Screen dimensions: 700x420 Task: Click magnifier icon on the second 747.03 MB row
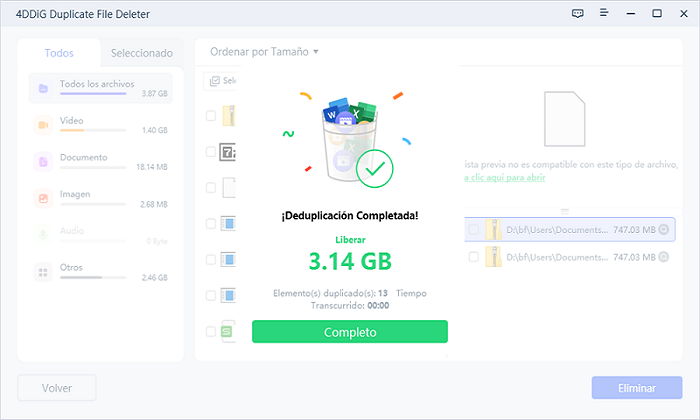coord(664,257)
